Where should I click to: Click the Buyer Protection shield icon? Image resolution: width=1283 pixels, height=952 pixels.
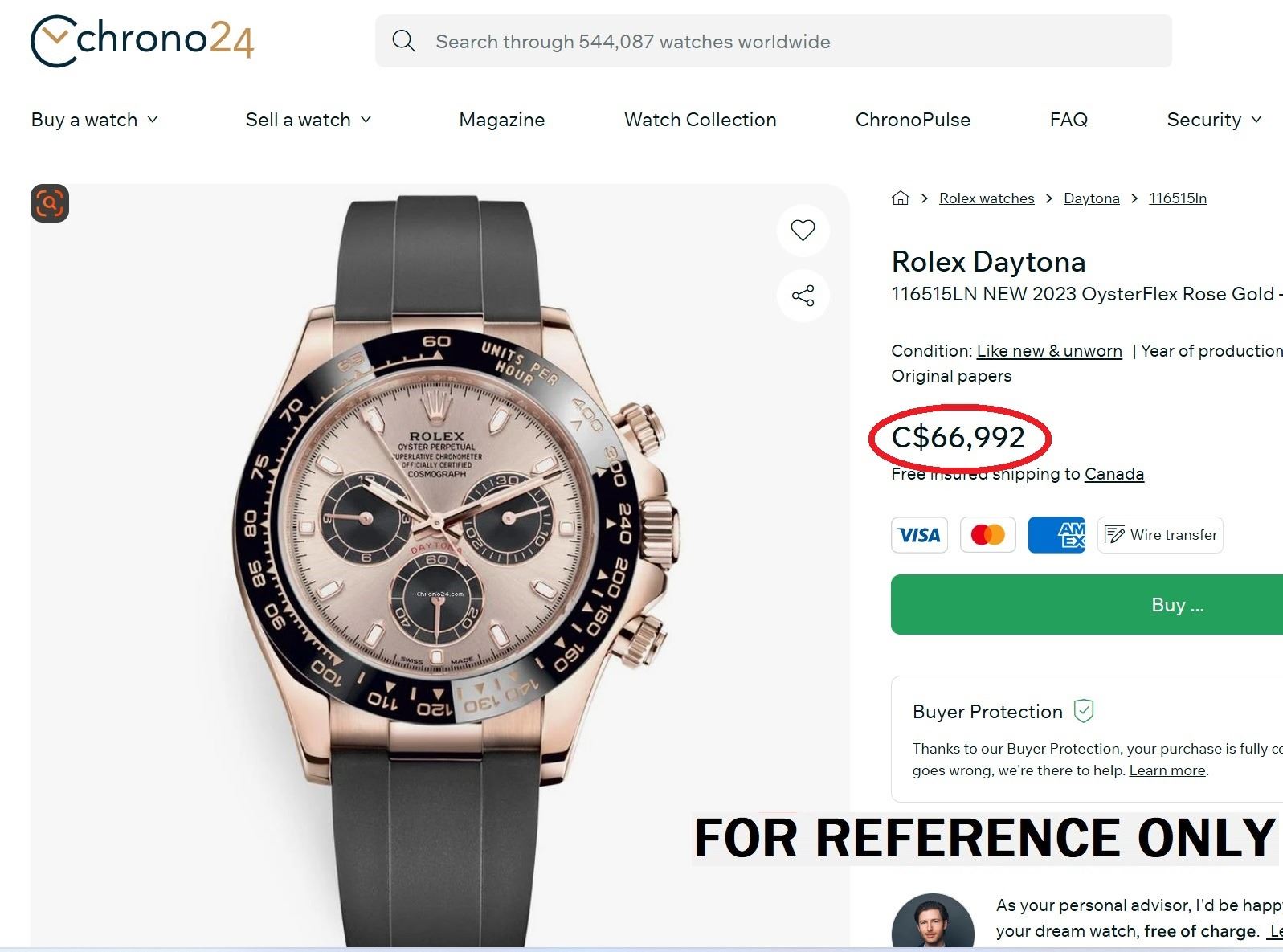click(1084, 711)
